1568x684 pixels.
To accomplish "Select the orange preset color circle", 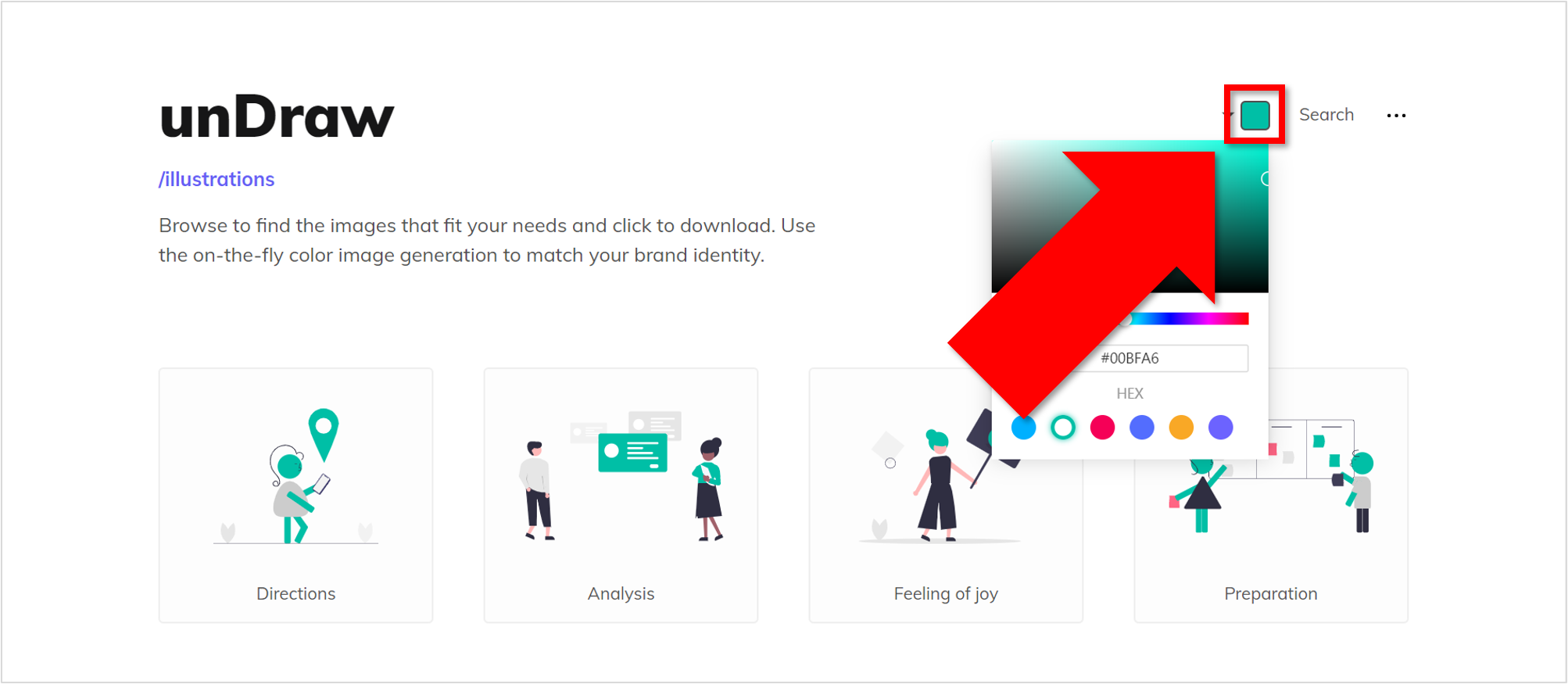I will pyautogui.click(x=1181, y=428).
